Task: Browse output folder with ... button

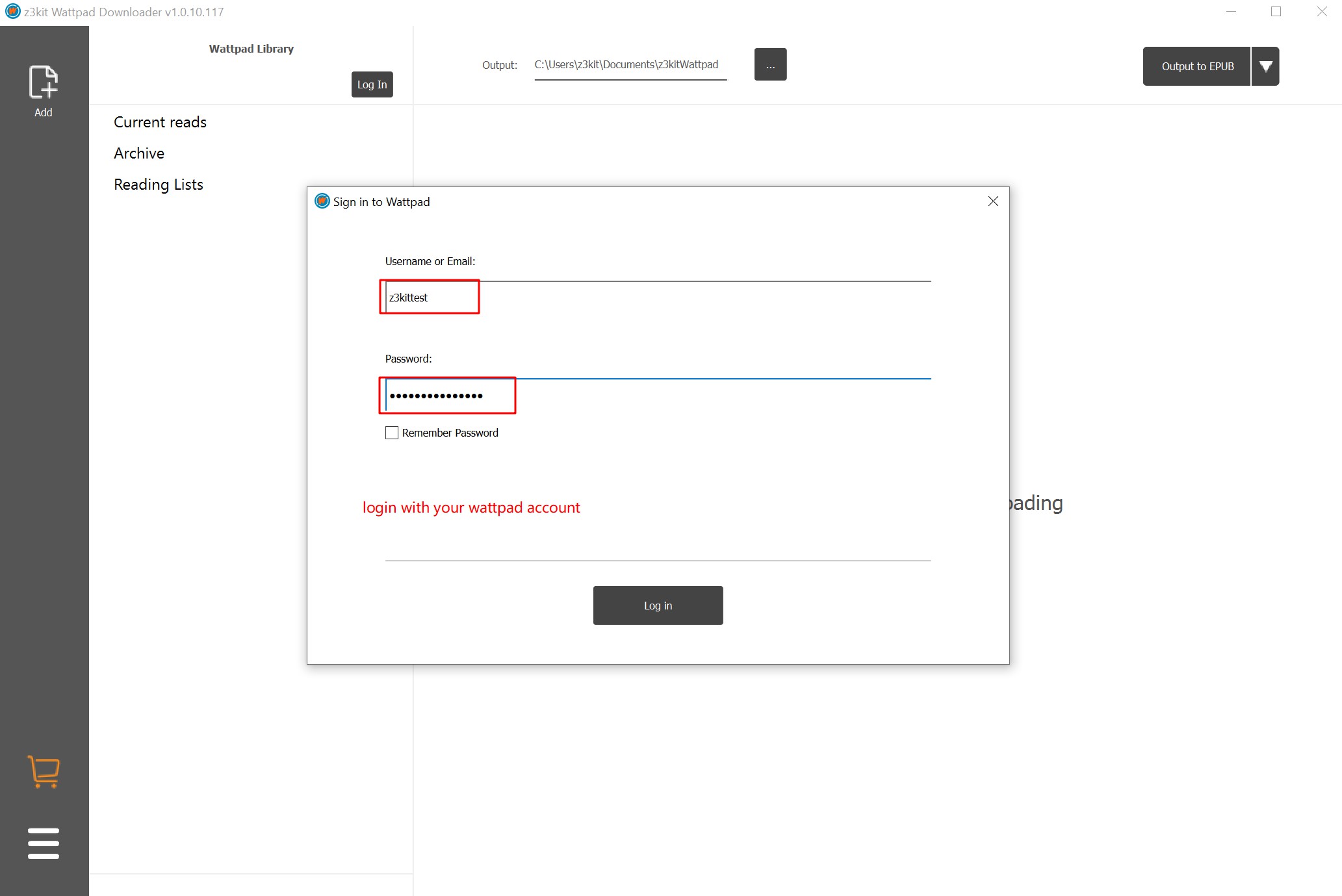Action: click(x=771, y=64)
